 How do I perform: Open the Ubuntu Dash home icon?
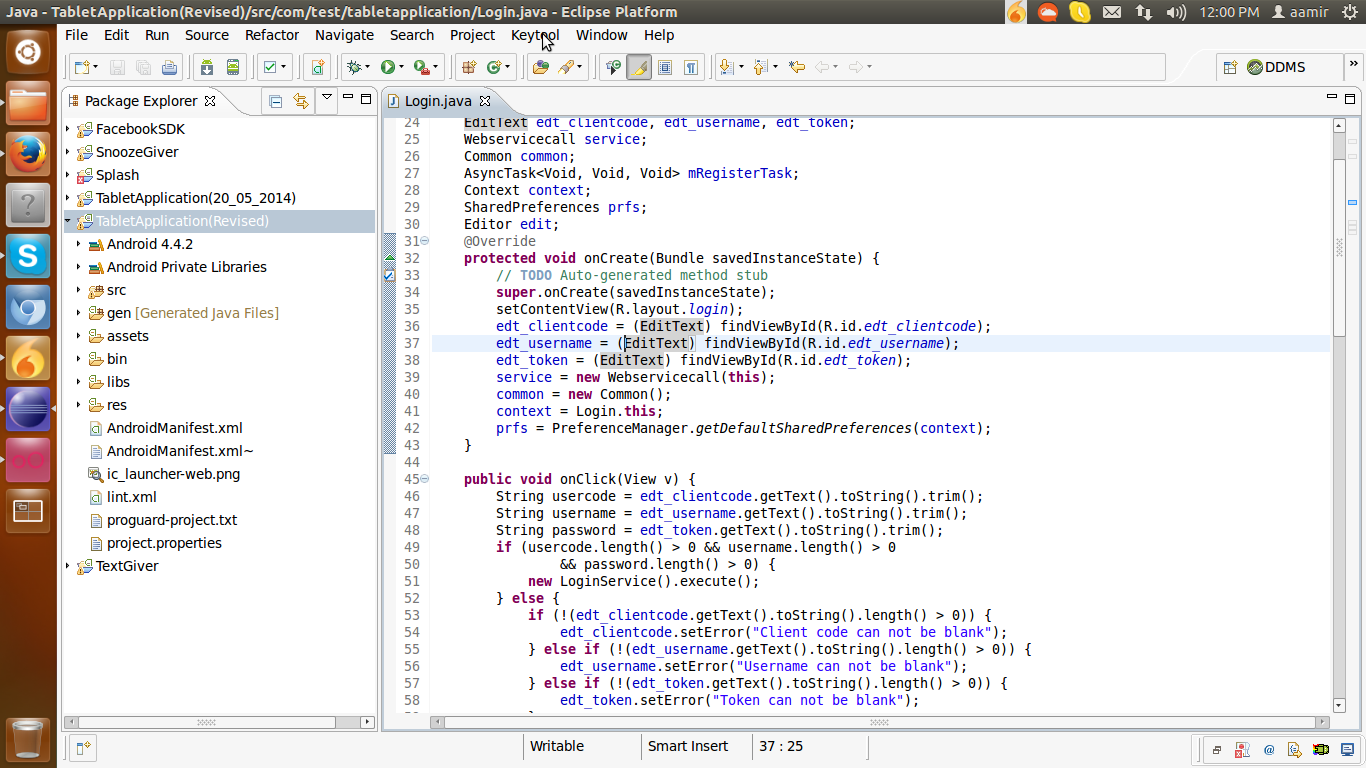click(x=28, y=52)
